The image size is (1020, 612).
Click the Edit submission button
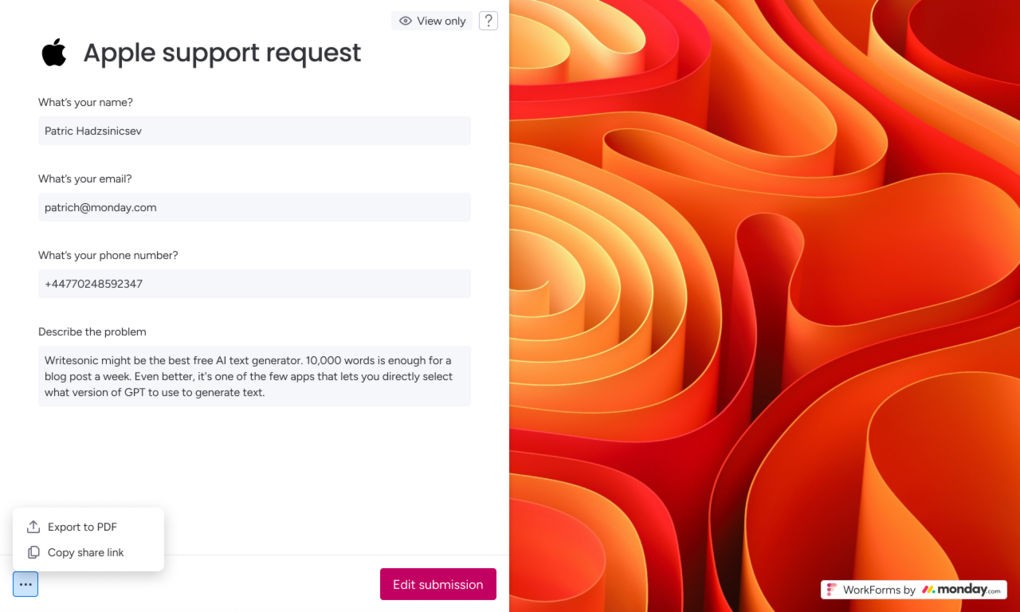click(x=438, y=584)
